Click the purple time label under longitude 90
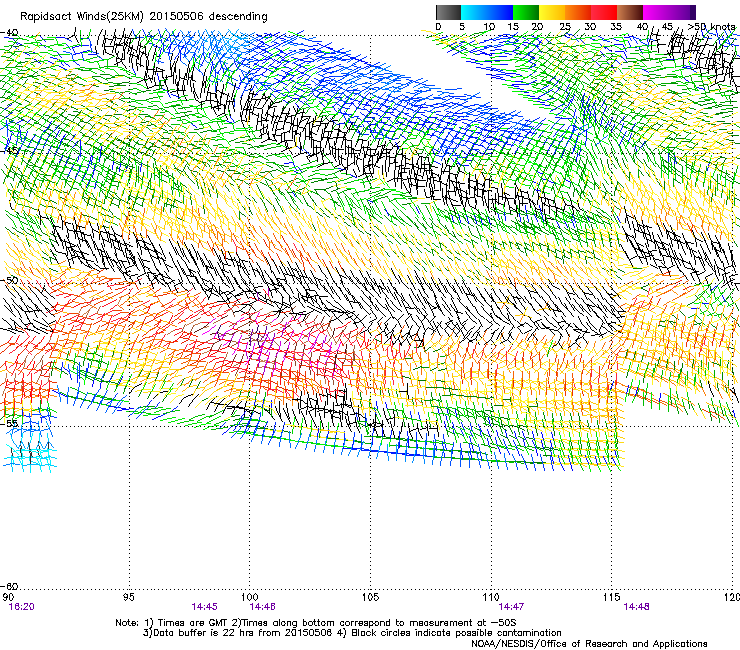Screen dimensions: 740x650 pyautogui.click(x=22, y=607)
